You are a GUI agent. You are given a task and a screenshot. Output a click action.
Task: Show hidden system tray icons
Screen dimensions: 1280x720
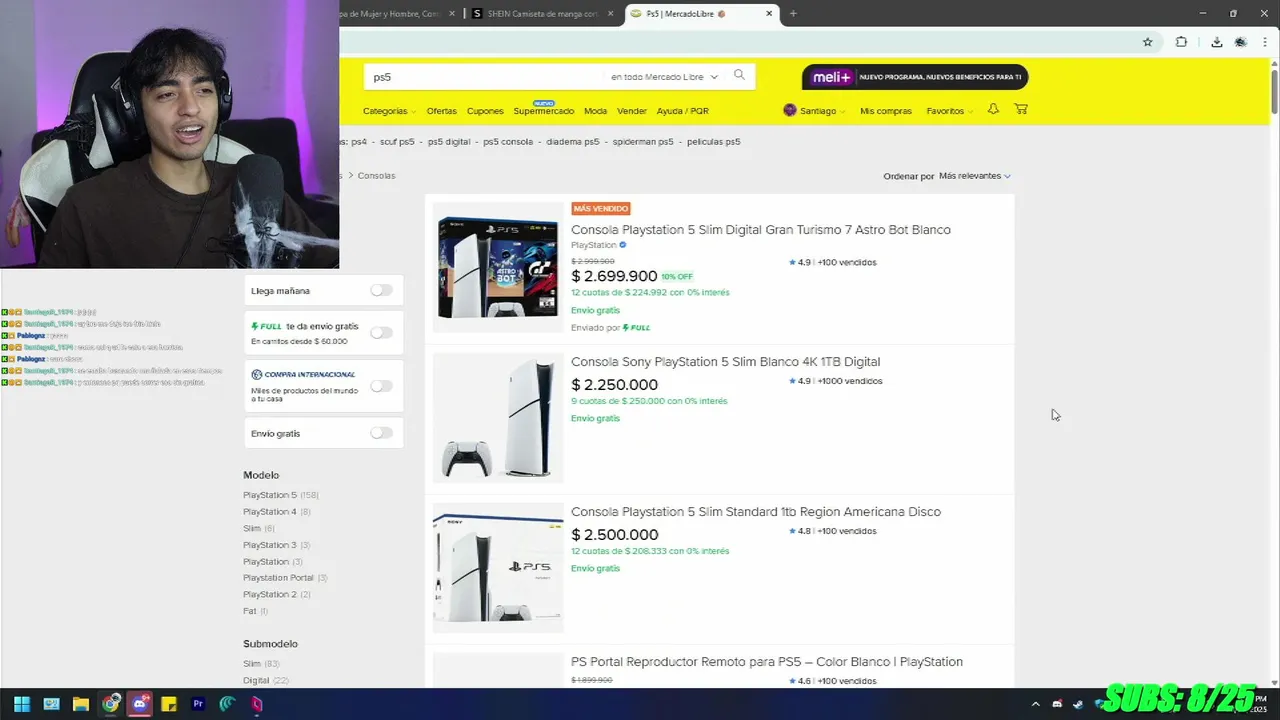click(x=1035, y=704)
